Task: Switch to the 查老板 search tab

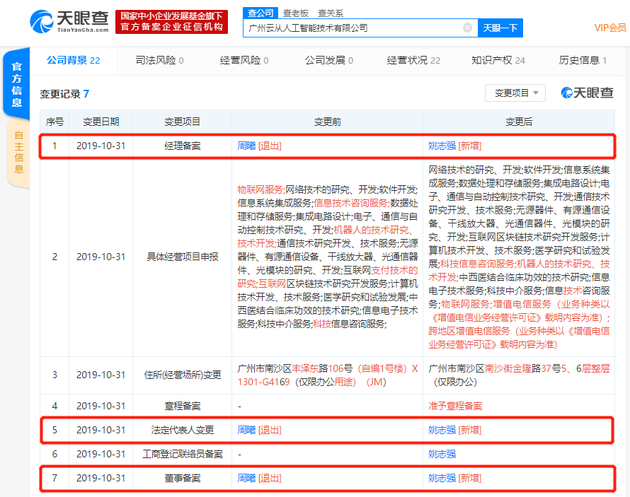Action: (x=296, y=13)
